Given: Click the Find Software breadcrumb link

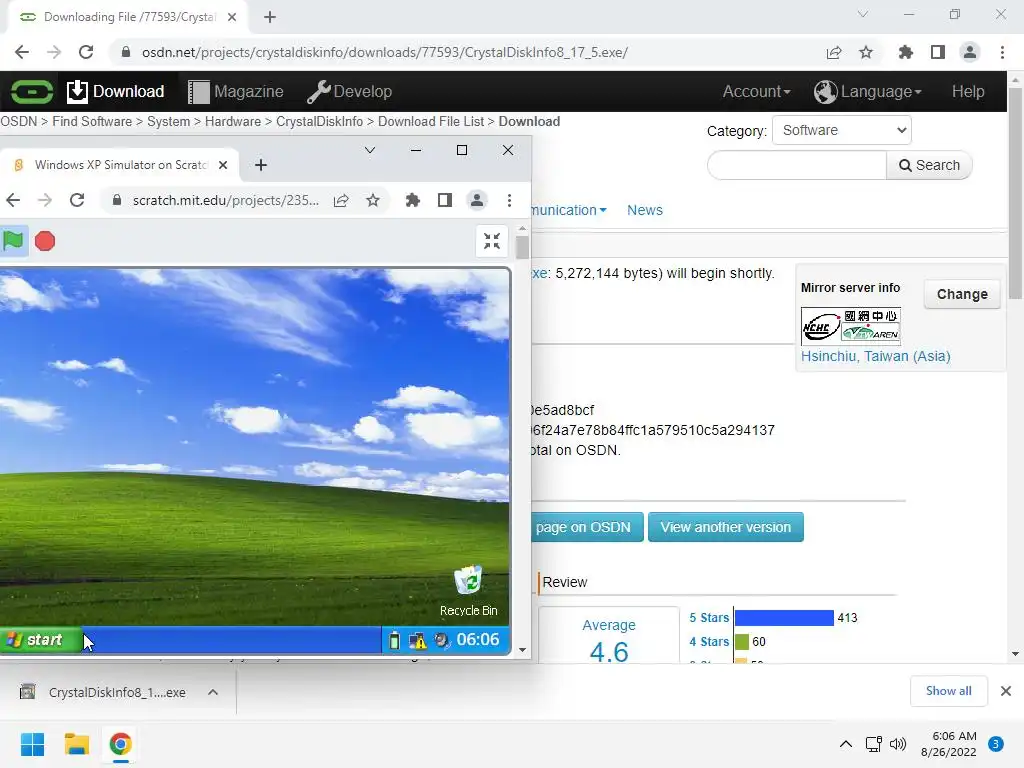Looking at the screenshot, I should click(92, 121).
